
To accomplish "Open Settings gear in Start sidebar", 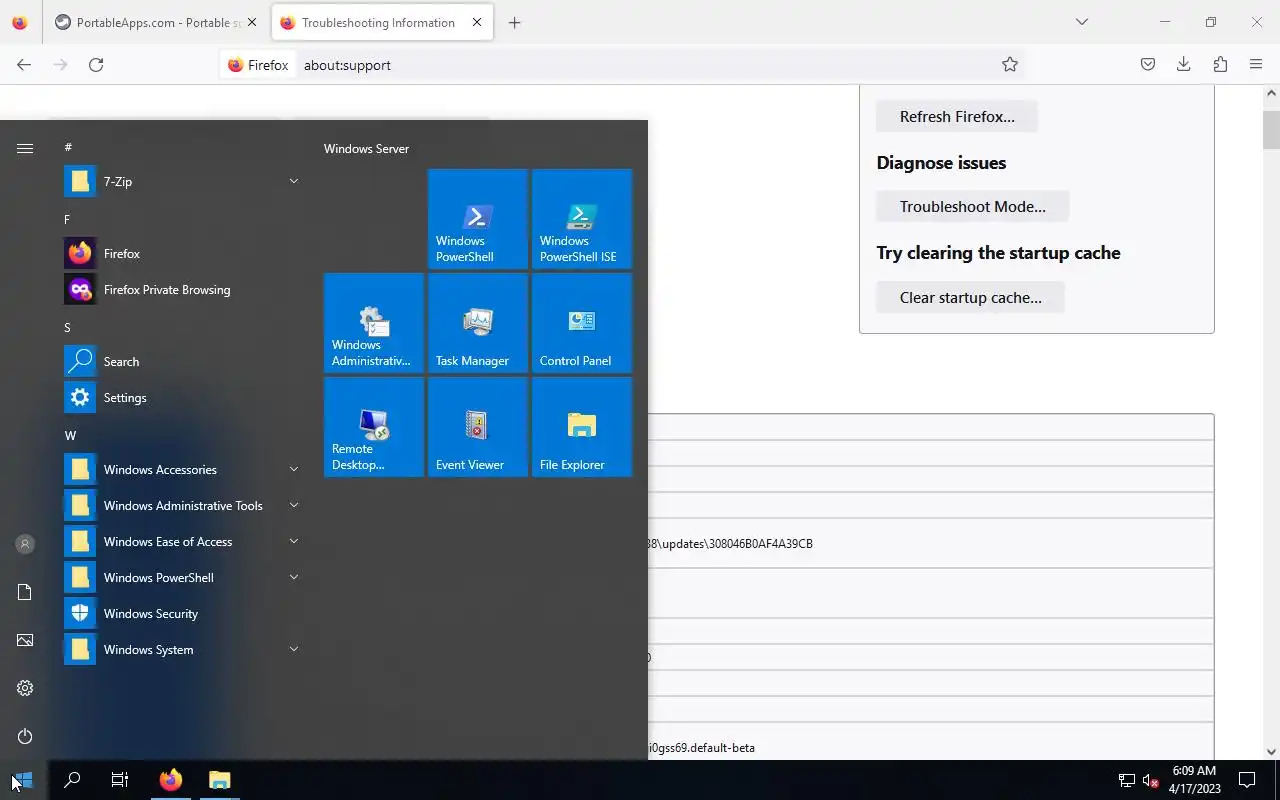I will pyautogui.click(x=25, y=688).
